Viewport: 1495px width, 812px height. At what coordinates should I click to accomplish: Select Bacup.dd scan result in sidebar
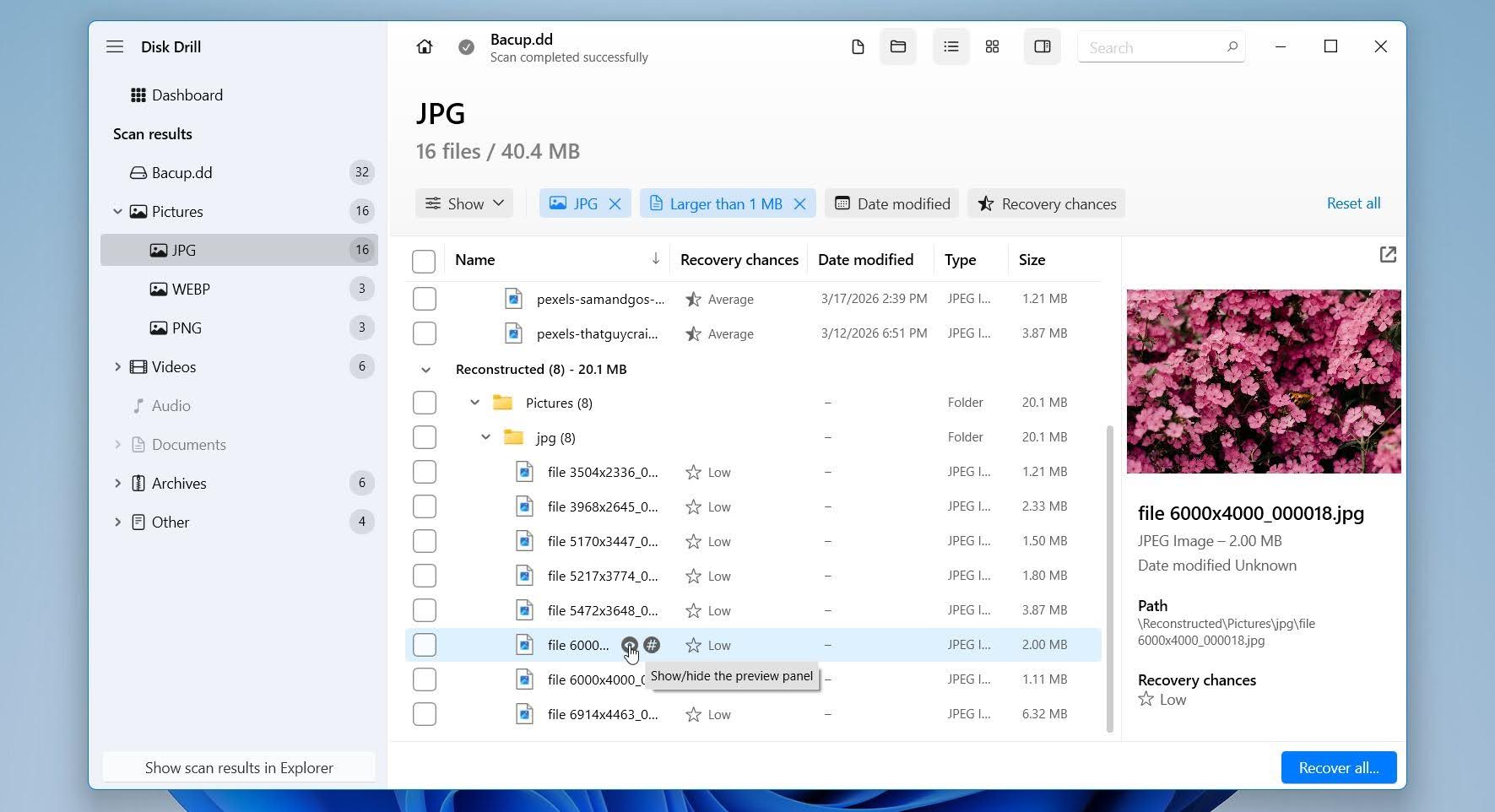239,172
